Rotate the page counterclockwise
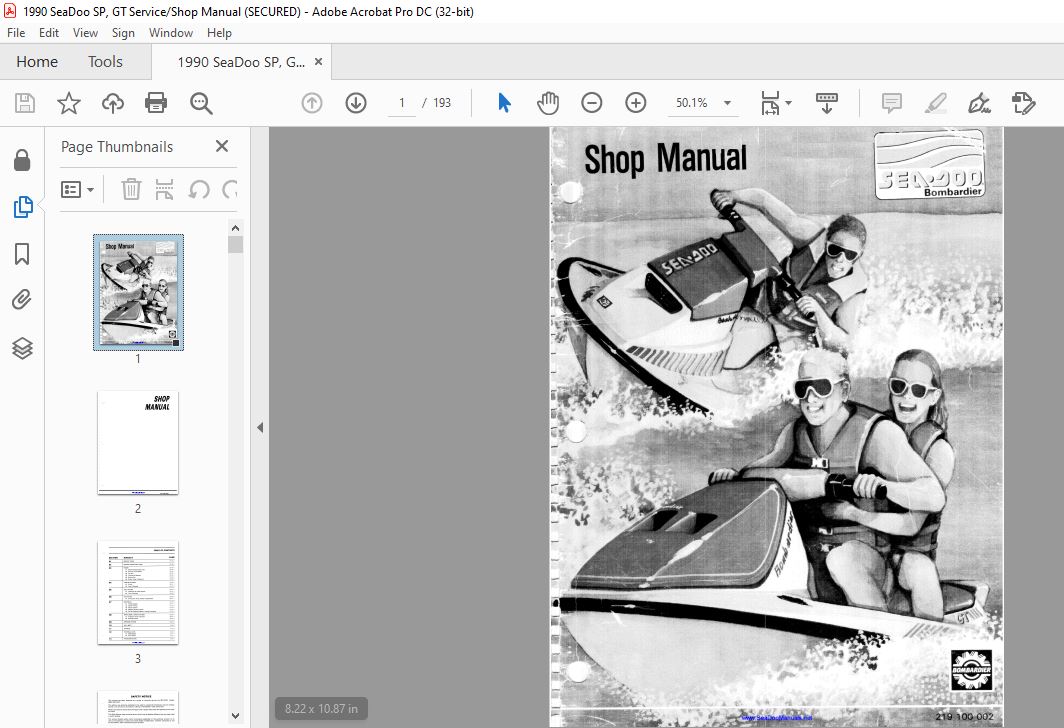The width and height of the screenshot is (1064, 728). click(198, 189)
